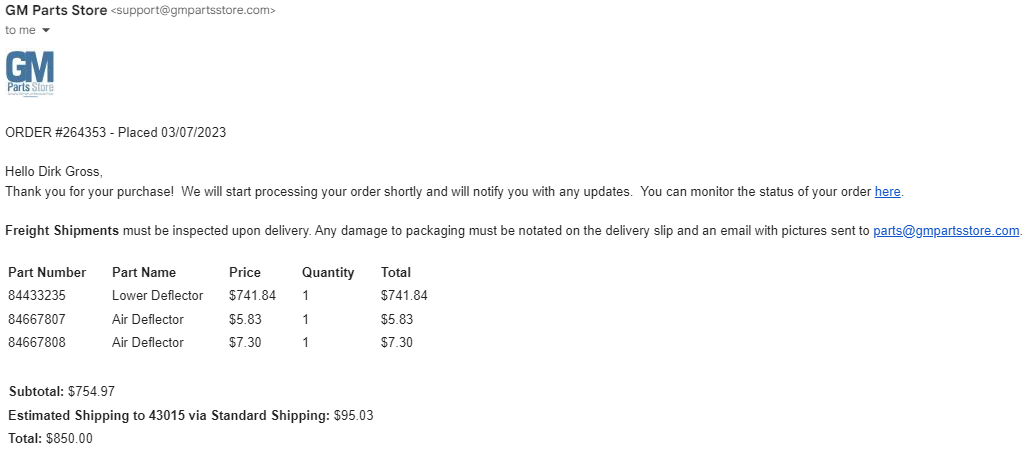Select part number 84667807
The width and height of the screenshot is (1031, 455).
pyautogui.click(x=37, y=319)
